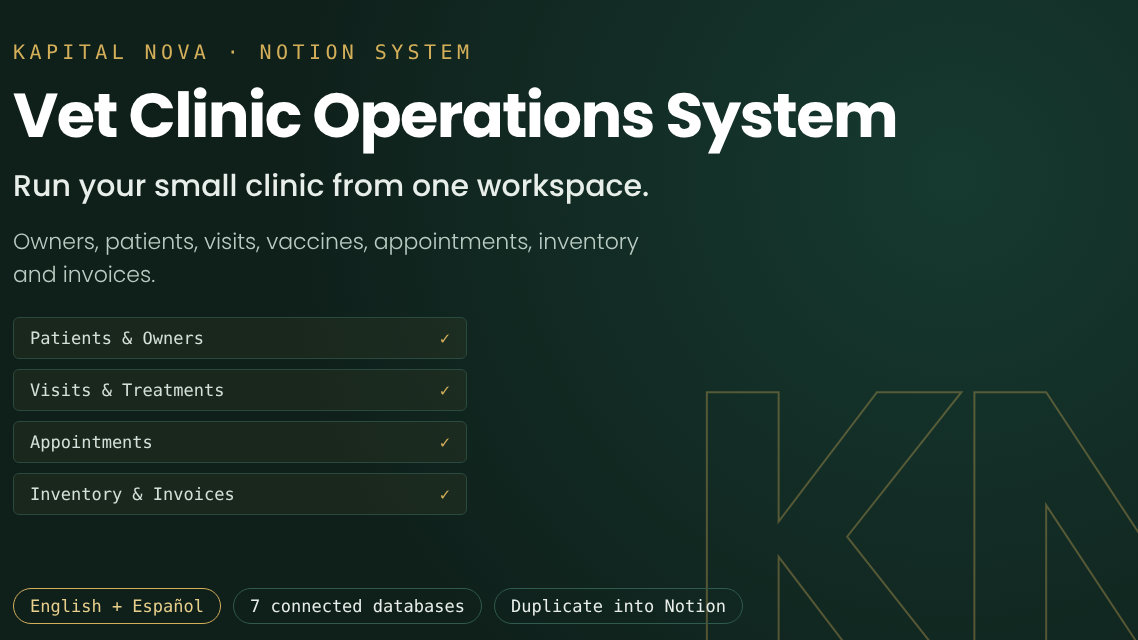This screenshot has width=1138, height=640.
Task: Click the Kapital Nova · Notion System tagline
Action: pos(242,52)
